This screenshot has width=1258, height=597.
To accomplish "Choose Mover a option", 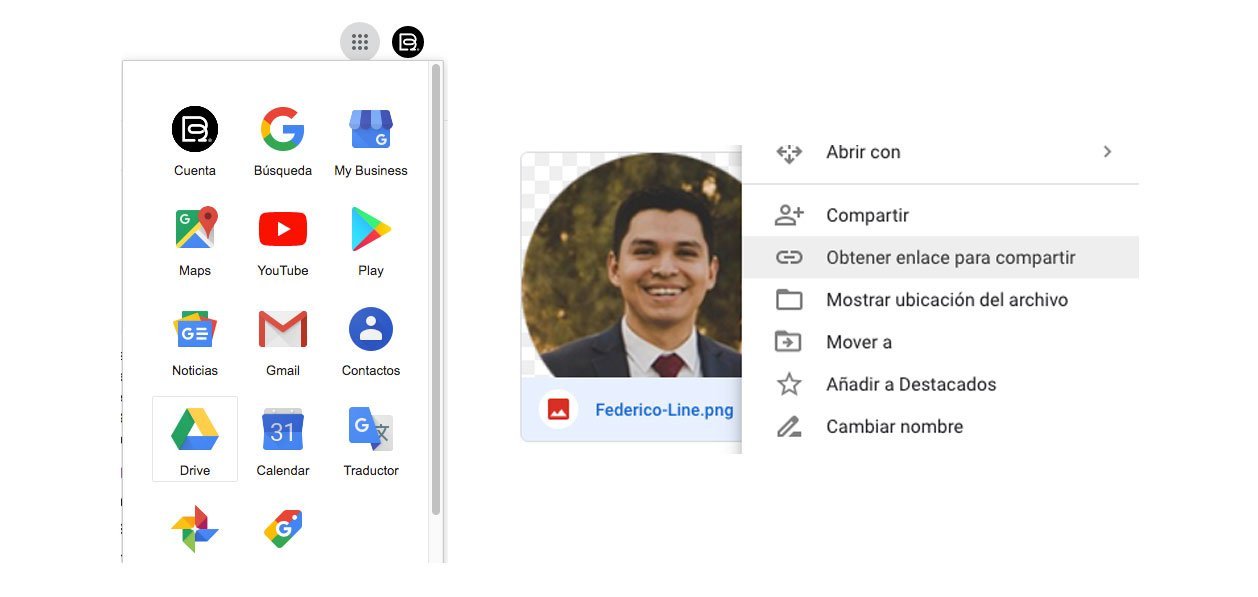I will coord(940,342).
